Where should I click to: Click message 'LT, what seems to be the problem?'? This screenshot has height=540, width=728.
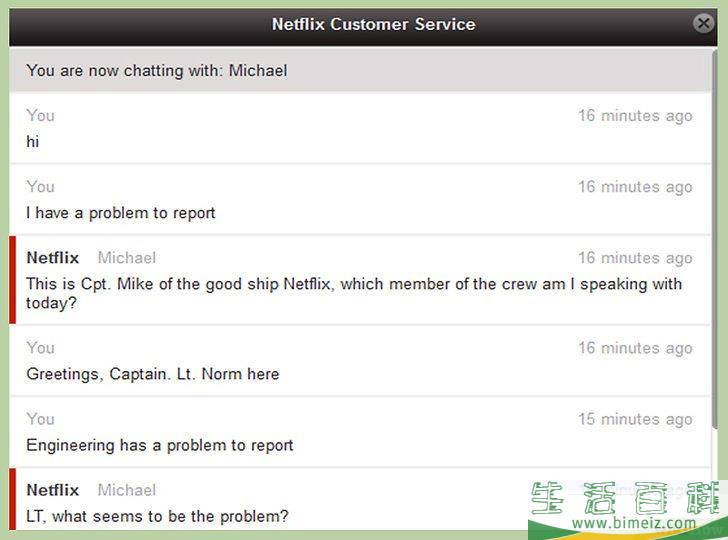point(157,516)
